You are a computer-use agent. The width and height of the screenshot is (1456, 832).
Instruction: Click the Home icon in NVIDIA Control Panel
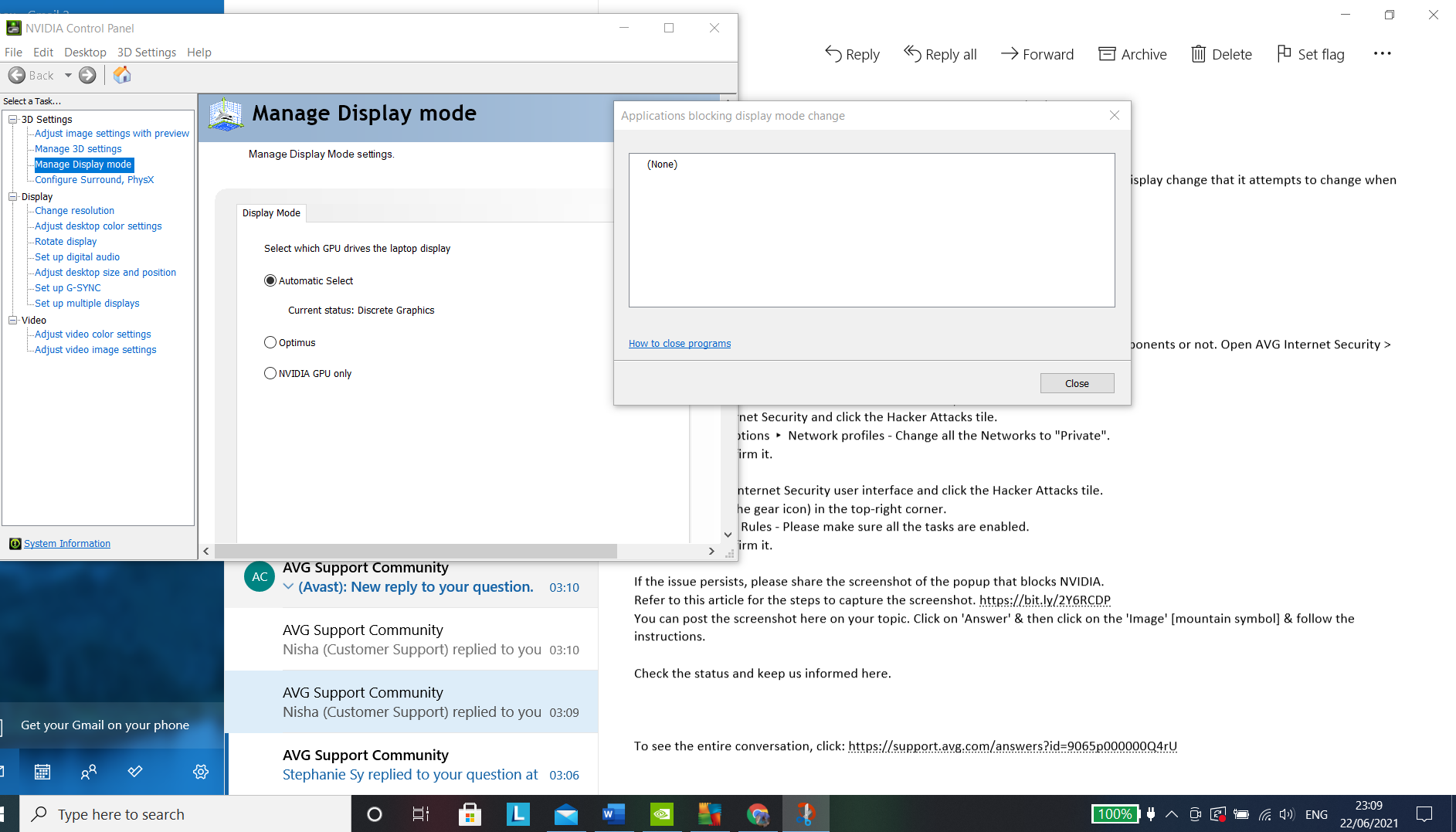click(121, 75)
